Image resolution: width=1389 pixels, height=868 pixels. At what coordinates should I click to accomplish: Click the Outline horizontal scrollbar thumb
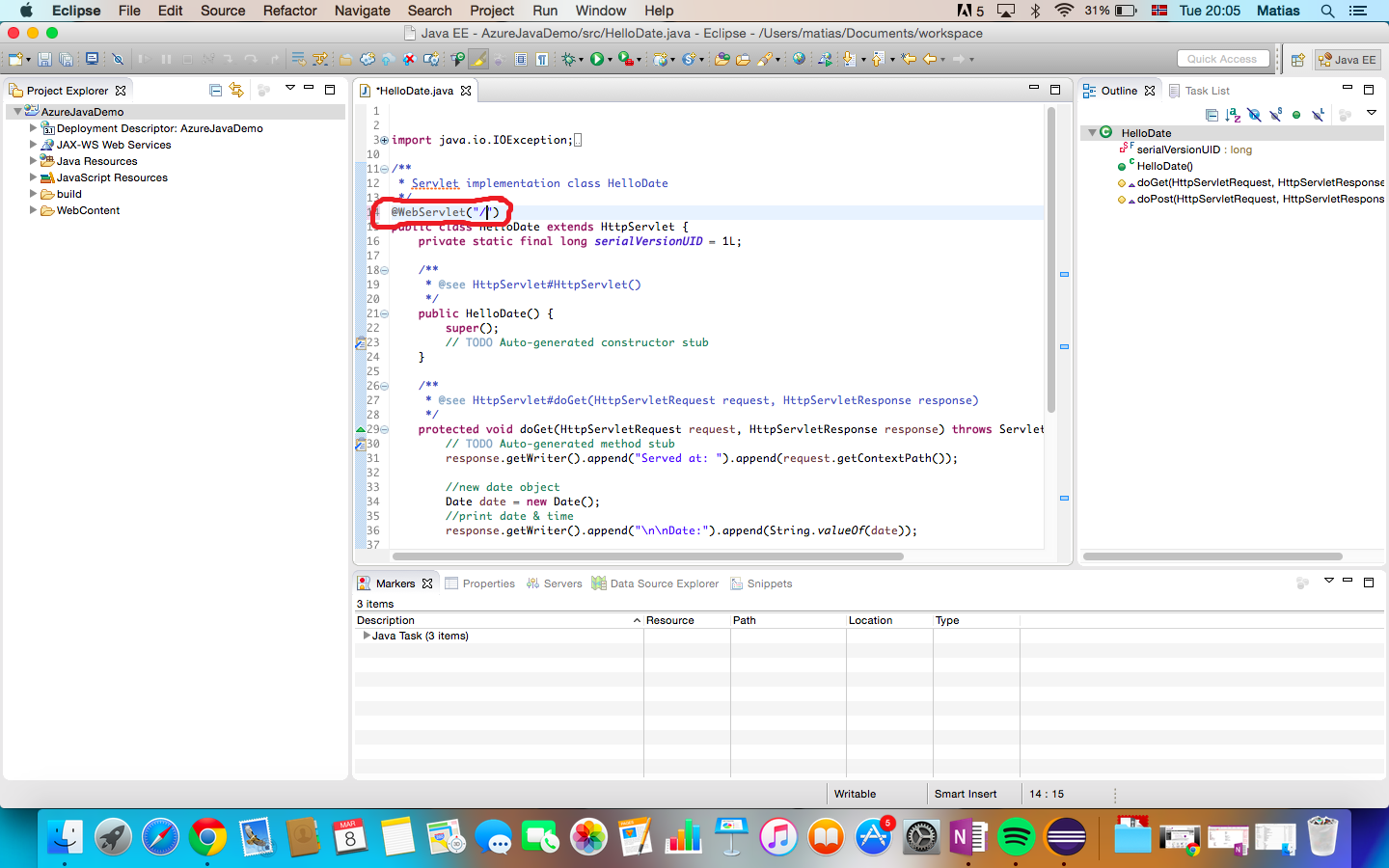coord(1212,556)
